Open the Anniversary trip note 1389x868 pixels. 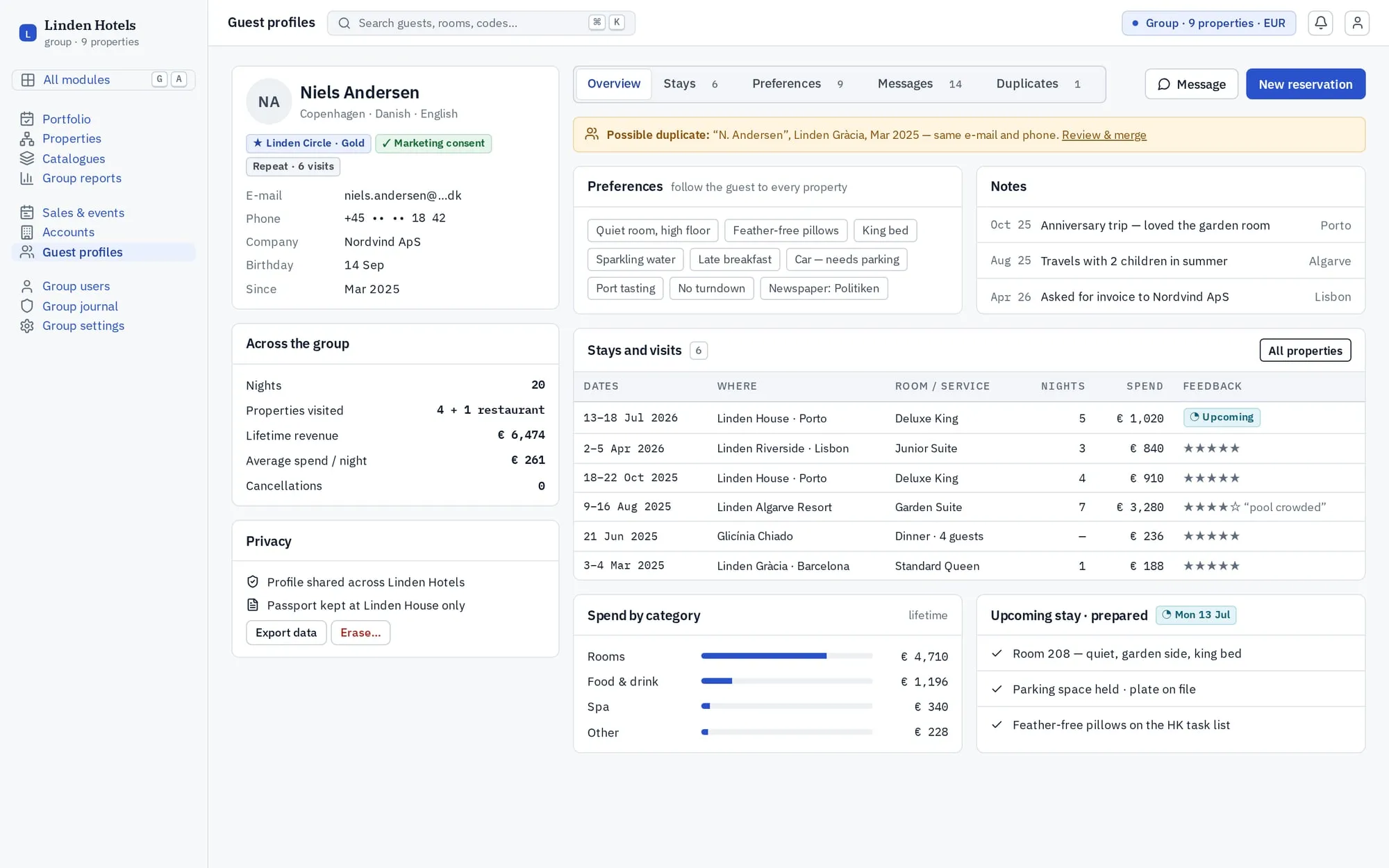[x=1170, y=225]
